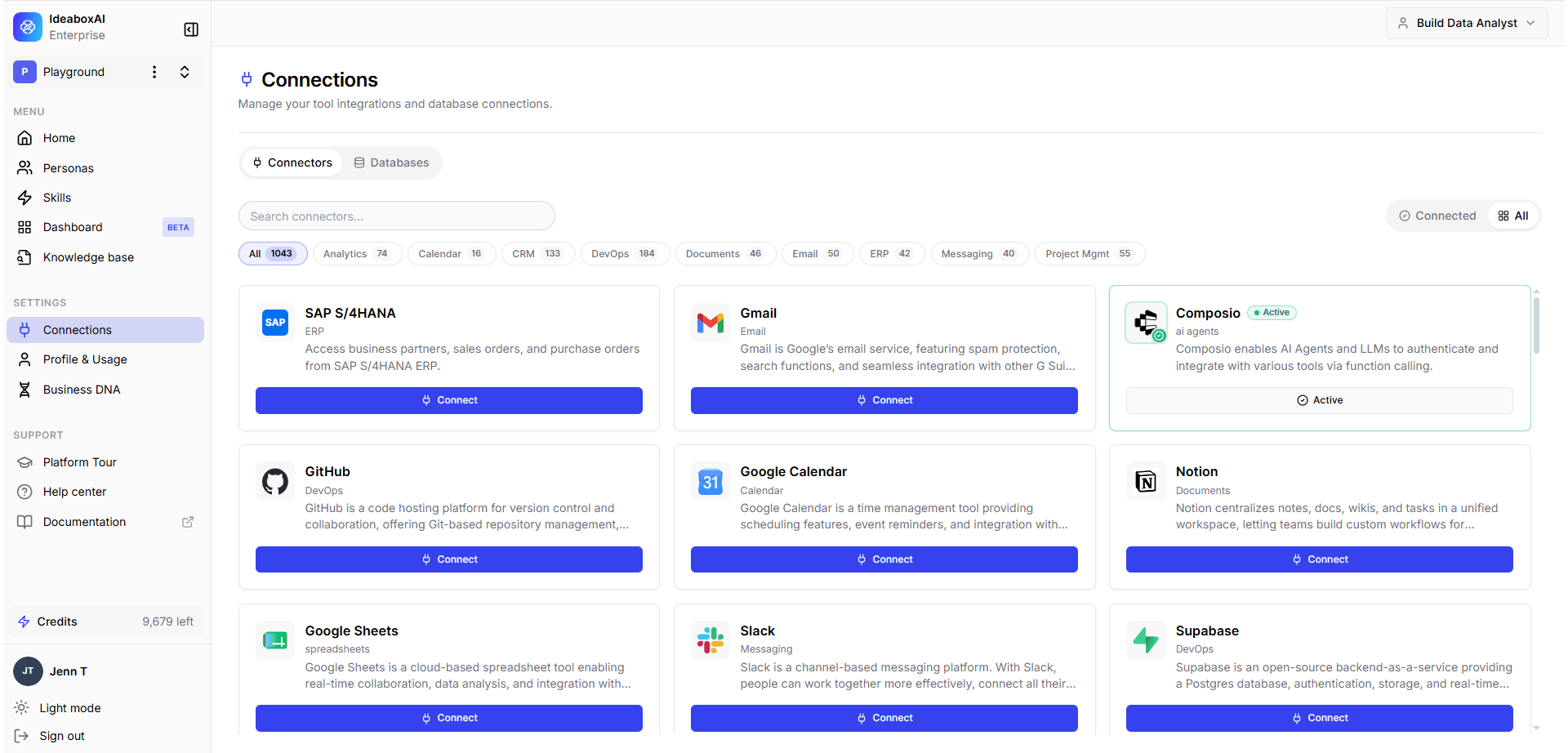View Credits remaining balance
1568x753 pixels.
105,622
